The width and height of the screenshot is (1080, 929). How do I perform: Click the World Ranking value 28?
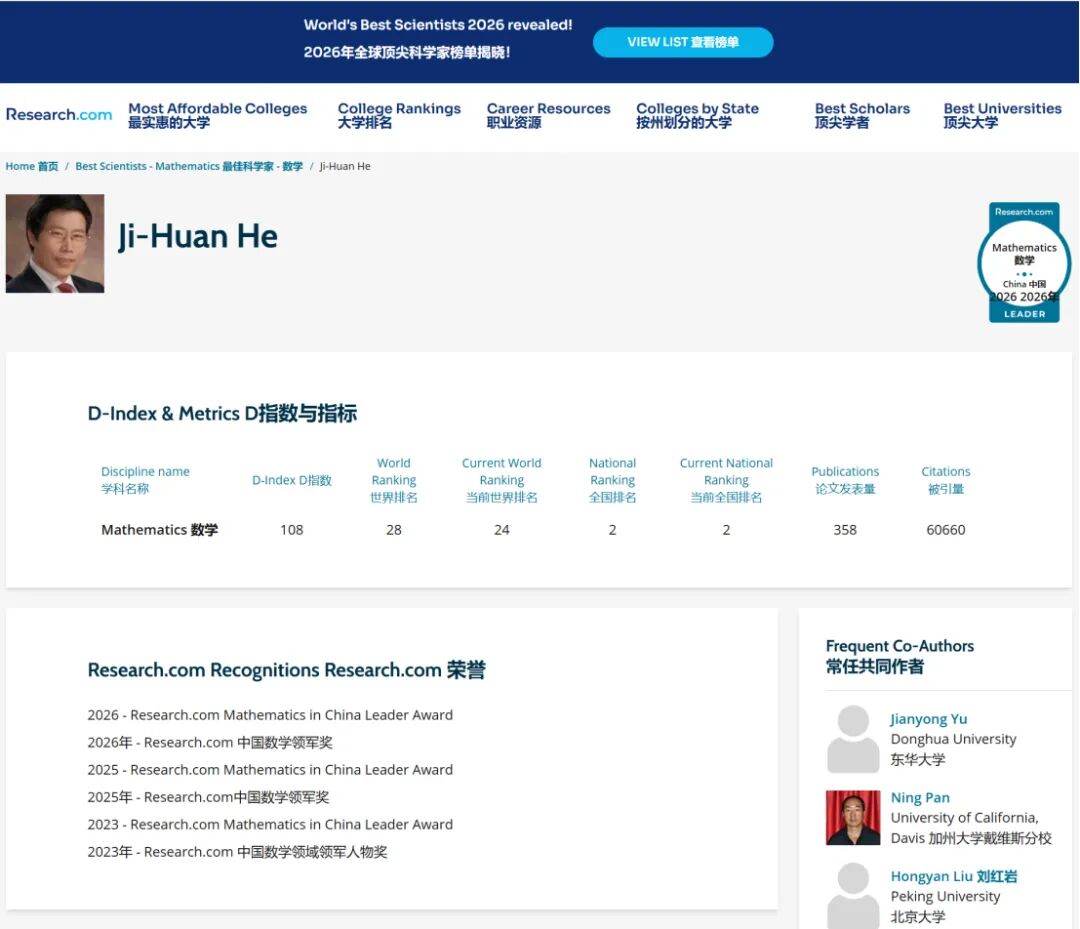tap(393, 530)
